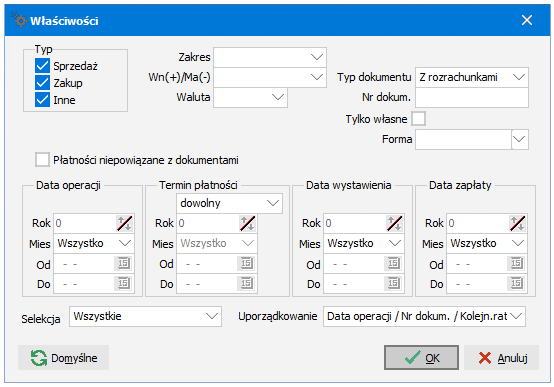Enable Płatności niepowiązane z dokumentami
The height and width of the screenshot is (387, 554).
(42, 160)
